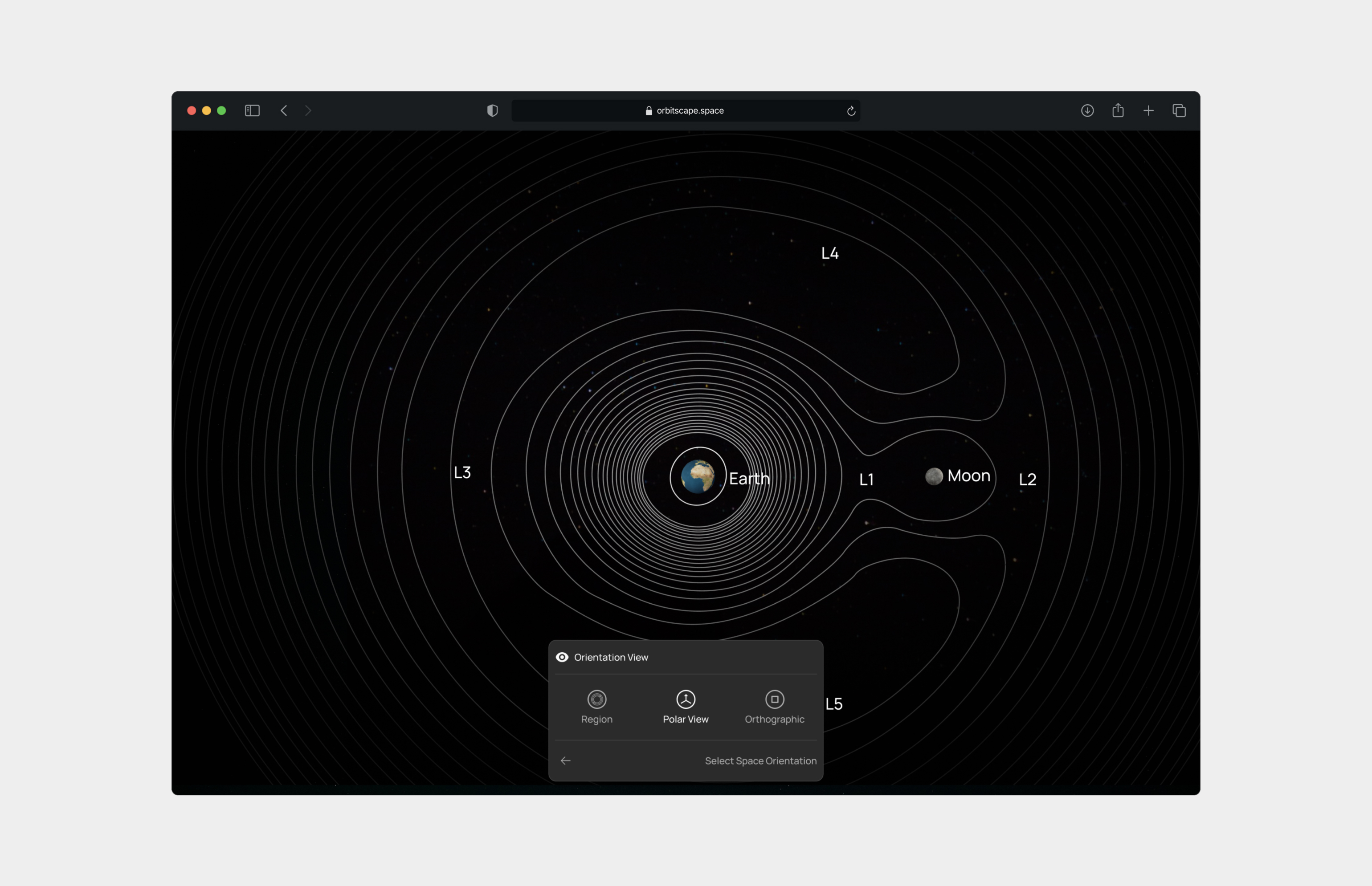Select the Earth globe
Image resolution: width=1372 pixels, height=886 pixels.
point(698,476)
